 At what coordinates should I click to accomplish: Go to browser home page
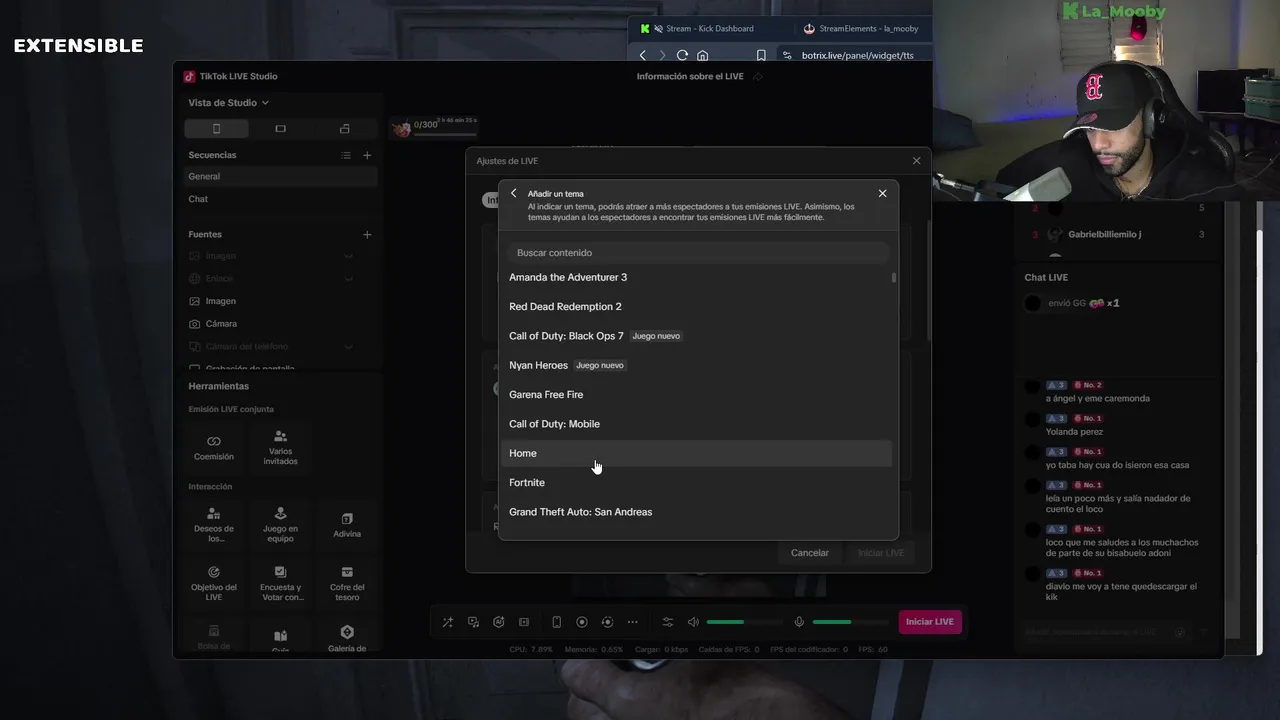pyautogui.click(x=702, y=56)
